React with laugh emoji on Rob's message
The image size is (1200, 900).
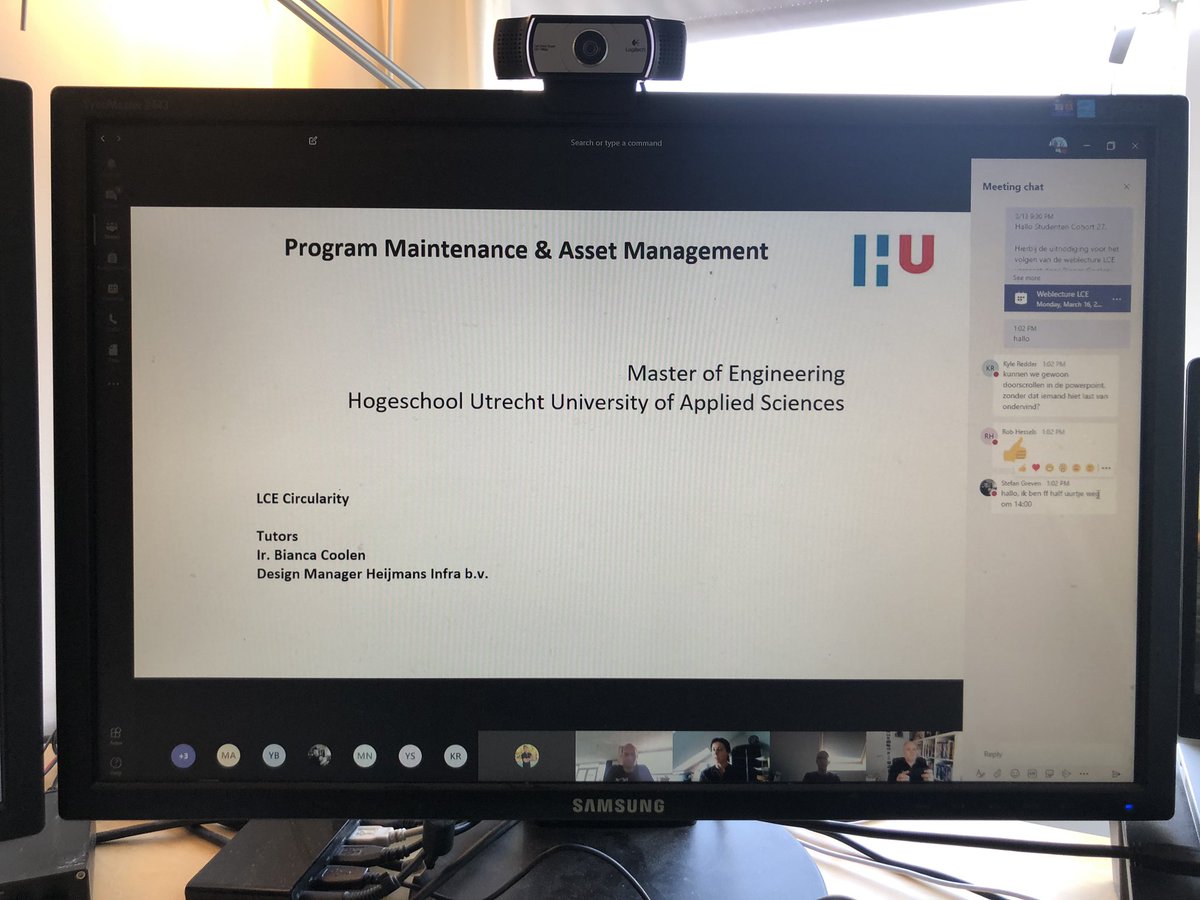(1050, 467)
